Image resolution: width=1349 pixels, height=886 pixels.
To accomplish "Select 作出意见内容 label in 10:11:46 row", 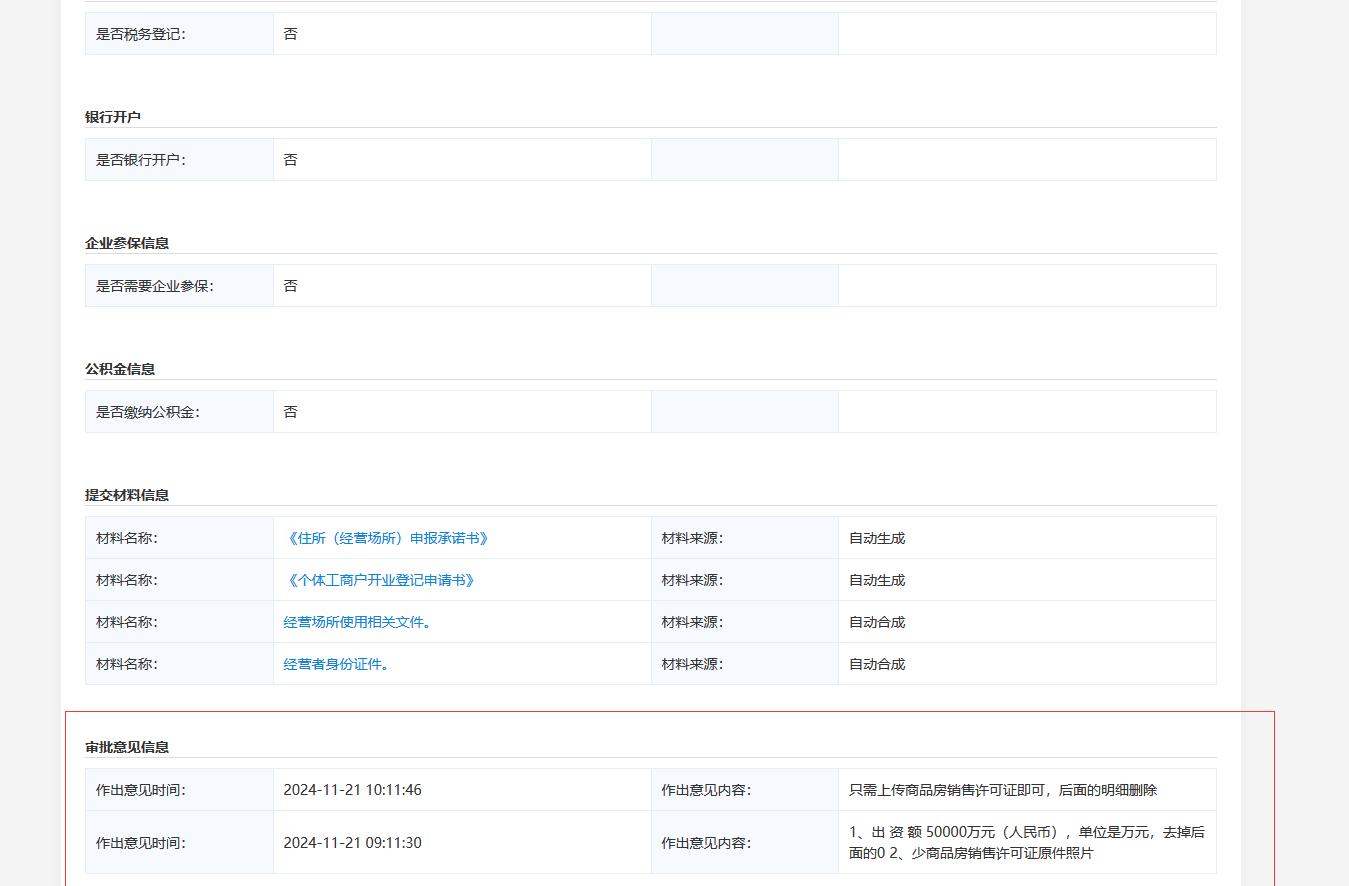I will click(706, 790).
